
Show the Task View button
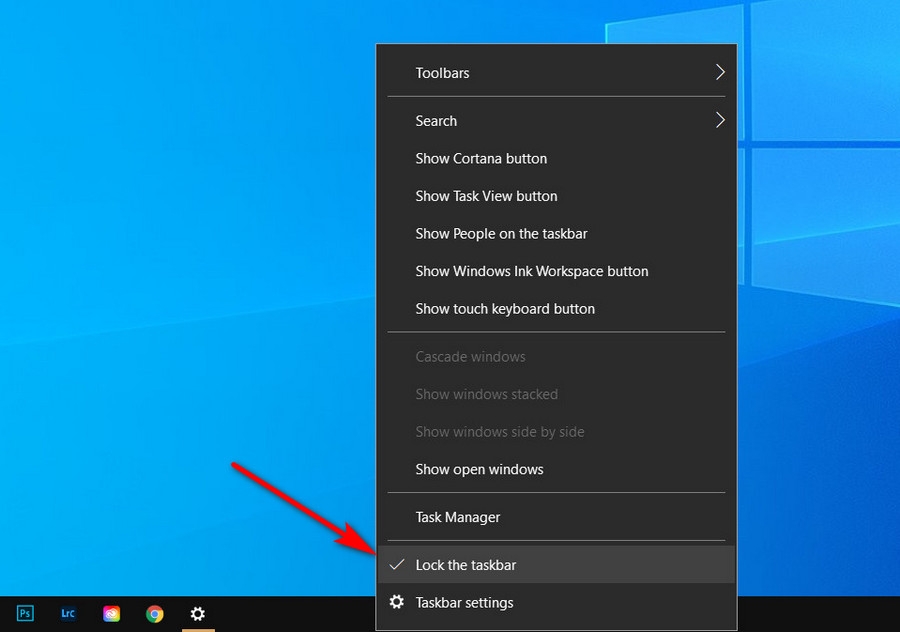(486, 196)
